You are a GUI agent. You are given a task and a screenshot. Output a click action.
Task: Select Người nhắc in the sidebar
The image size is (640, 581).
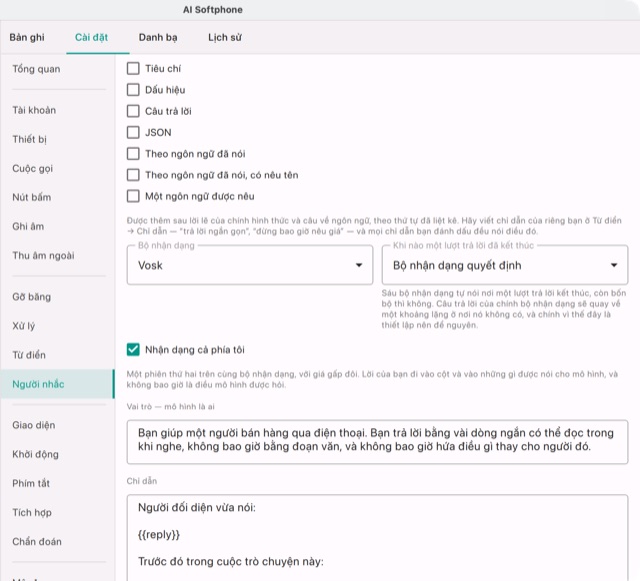pyautogui.click(x=57, y=384)
